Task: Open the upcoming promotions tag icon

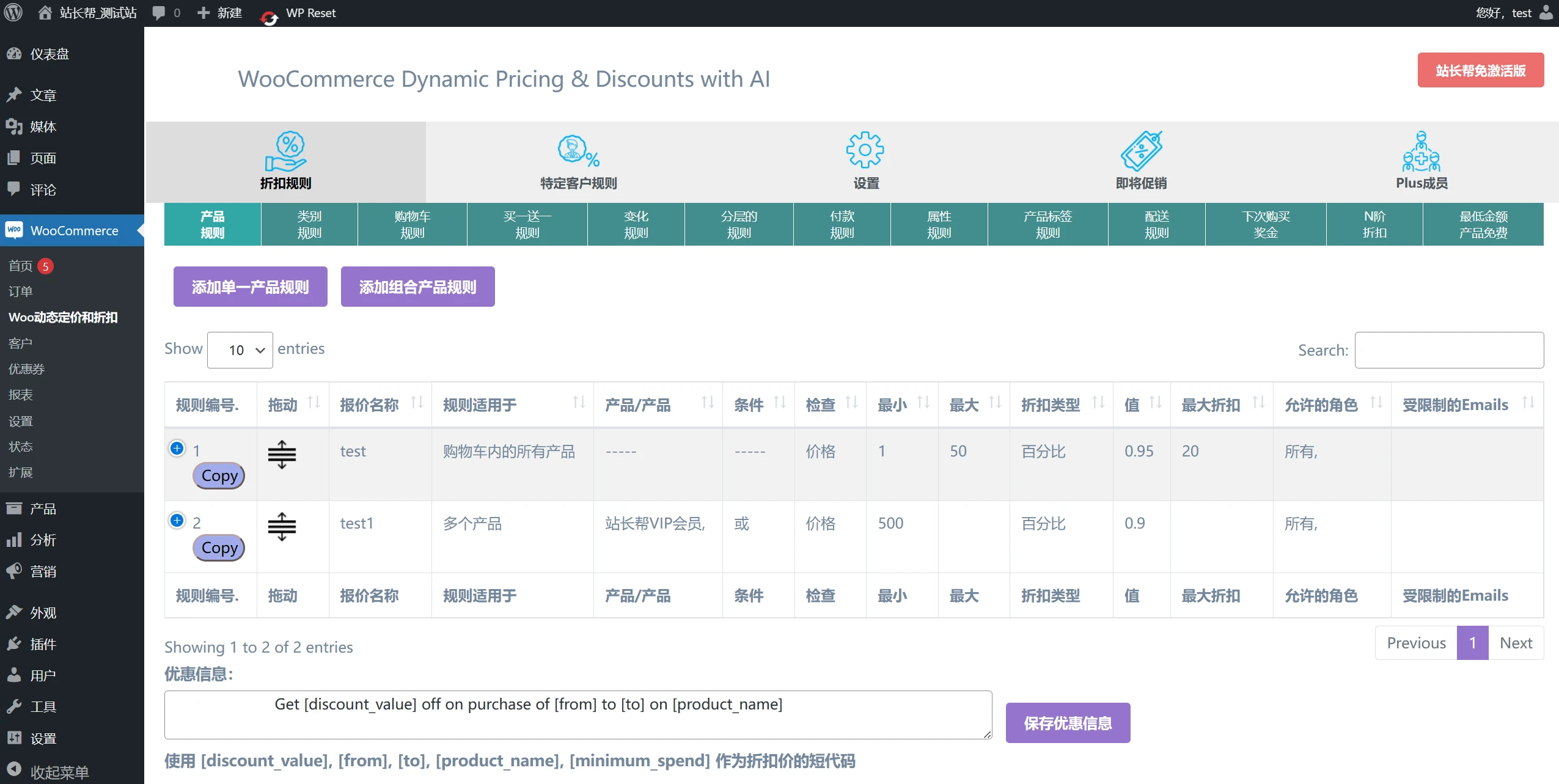Action: [1140, 151]
